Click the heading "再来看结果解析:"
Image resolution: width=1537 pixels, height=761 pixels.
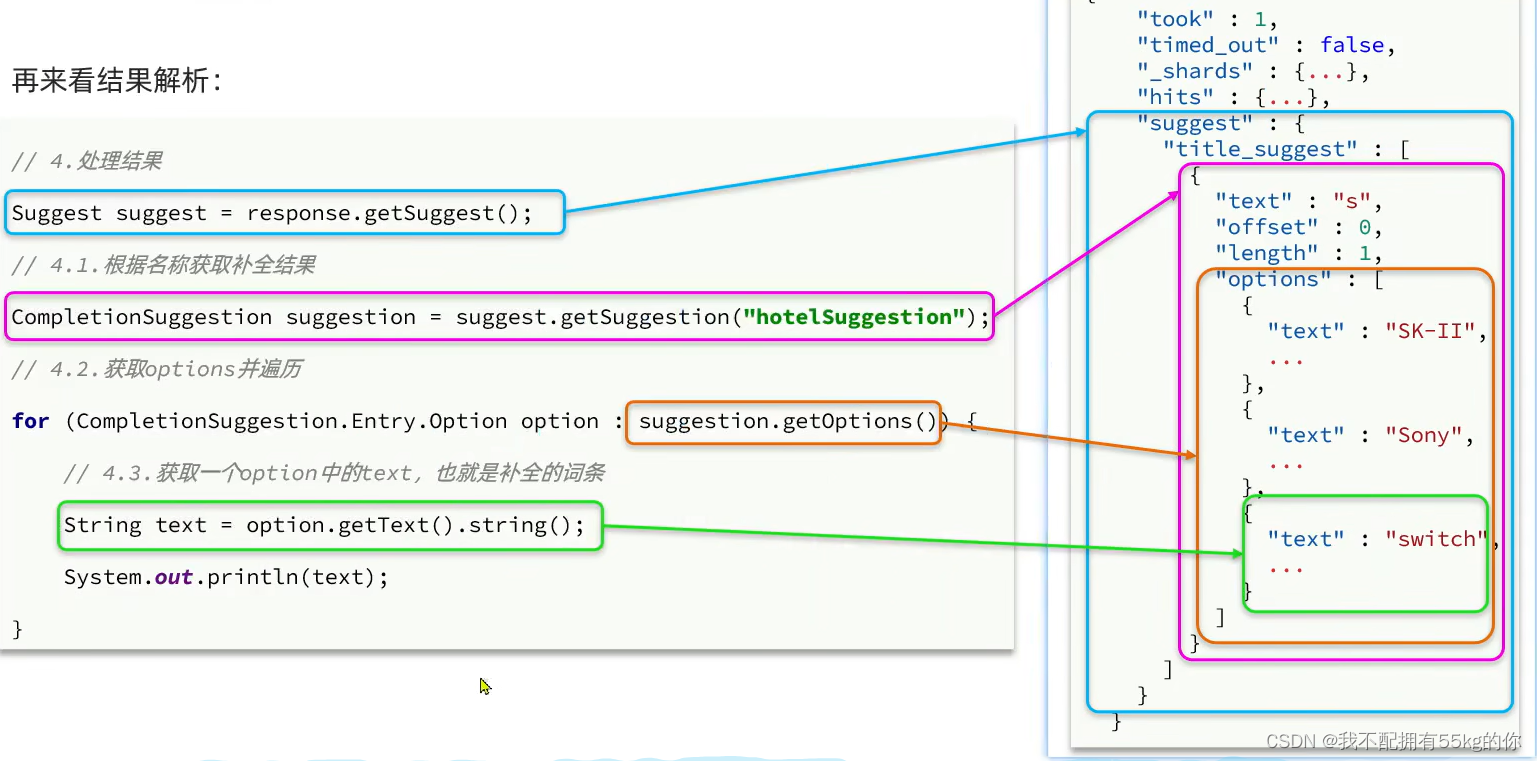pyautogui.click(x=116, y=81)
